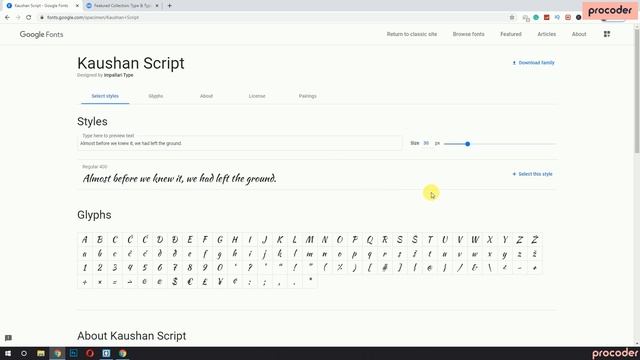Click the Impallari Type designer link

click(x=118, y=75)
